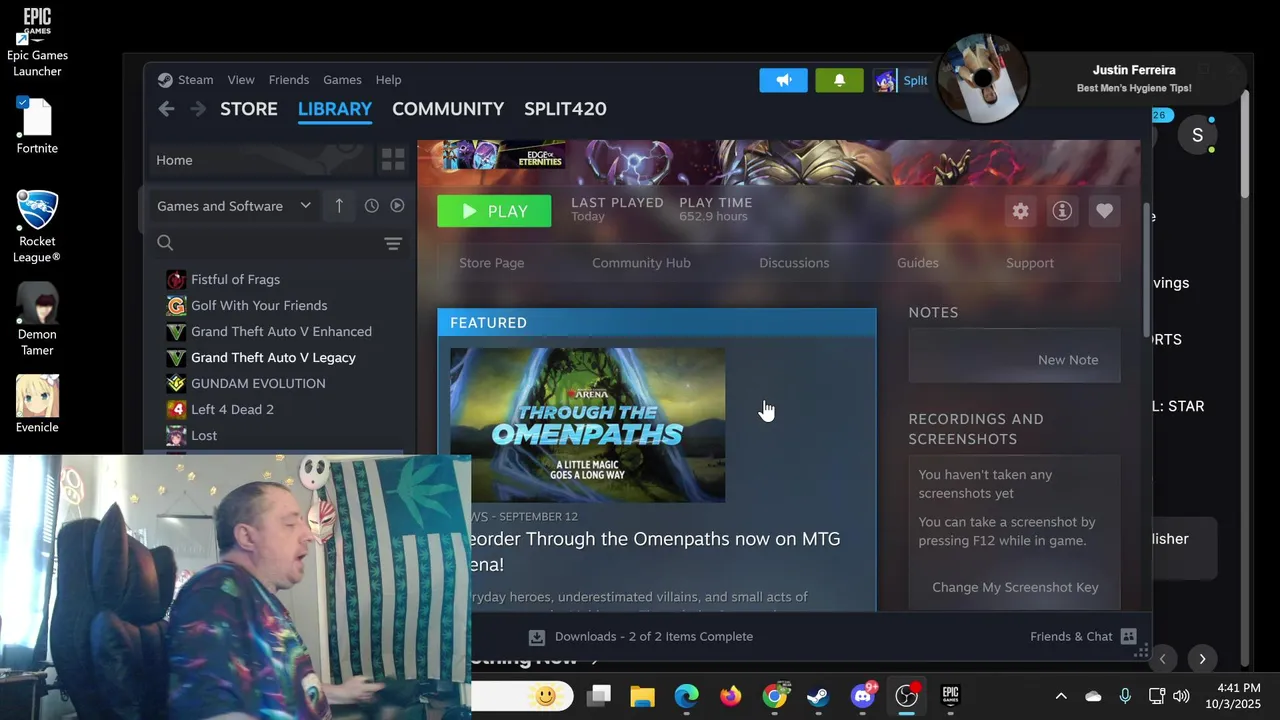Click Change My Screenshot Key
Screen dimensions: 1280x720
[x=1015, y=587]
